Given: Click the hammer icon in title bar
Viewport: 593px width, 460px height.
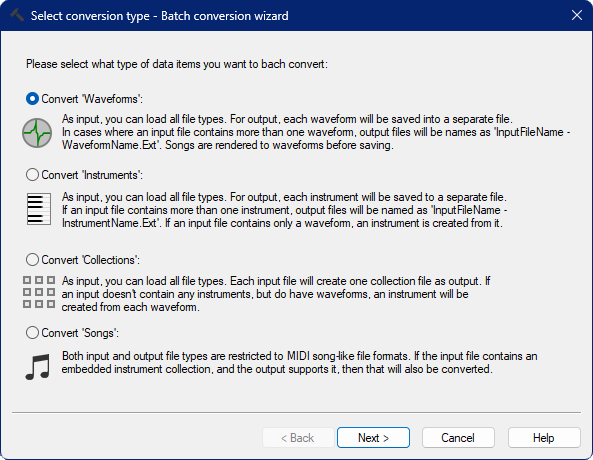Looking at the screenshot, I should (x=17, y=16).
